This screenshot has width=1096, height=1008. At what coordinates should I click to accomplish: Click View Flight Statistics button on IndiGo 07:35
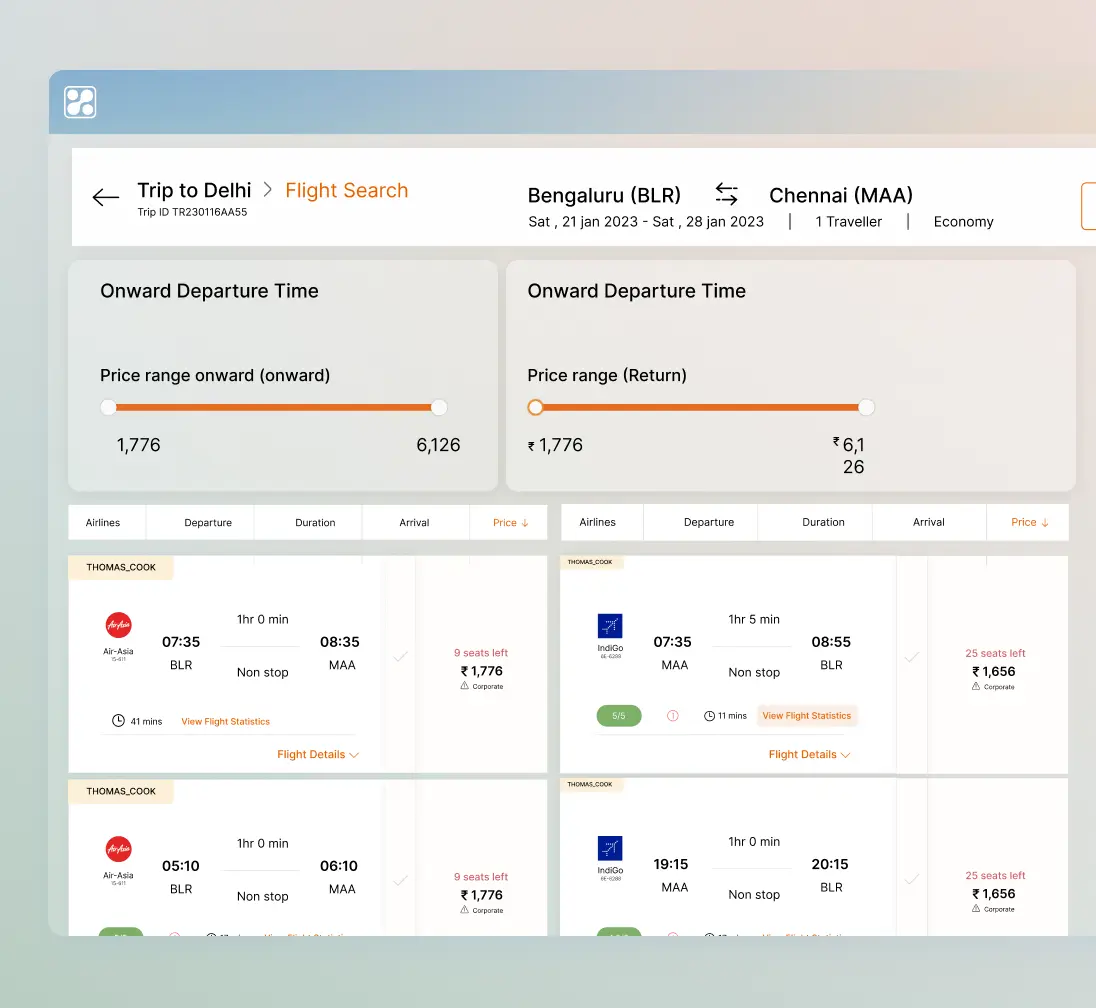click(806, 716)
